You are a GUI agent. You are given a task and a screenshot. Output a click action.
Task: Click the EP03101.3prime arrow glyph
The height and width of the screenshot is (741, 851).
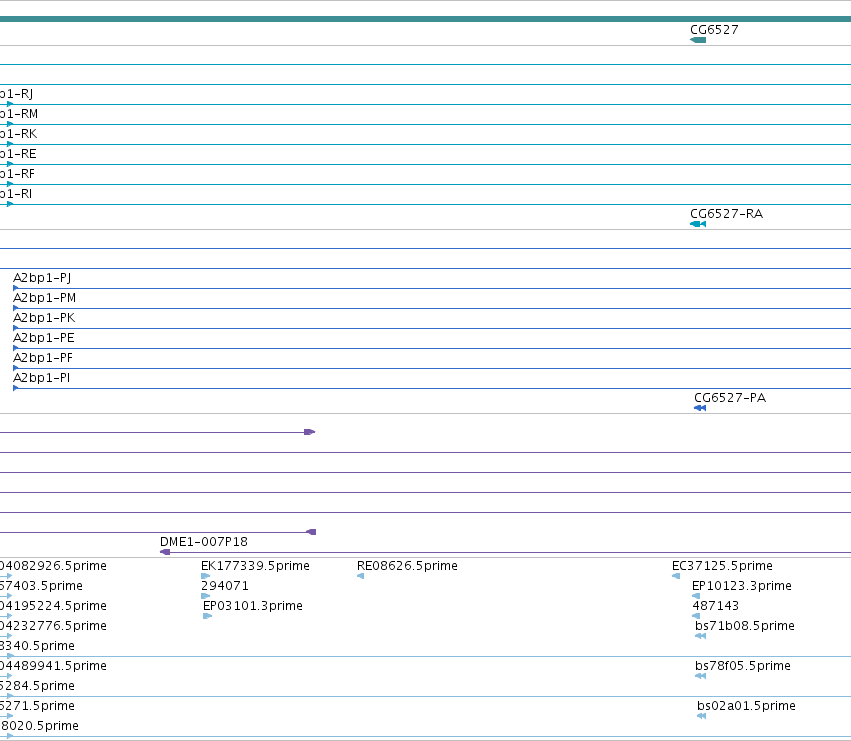(207, 616)
